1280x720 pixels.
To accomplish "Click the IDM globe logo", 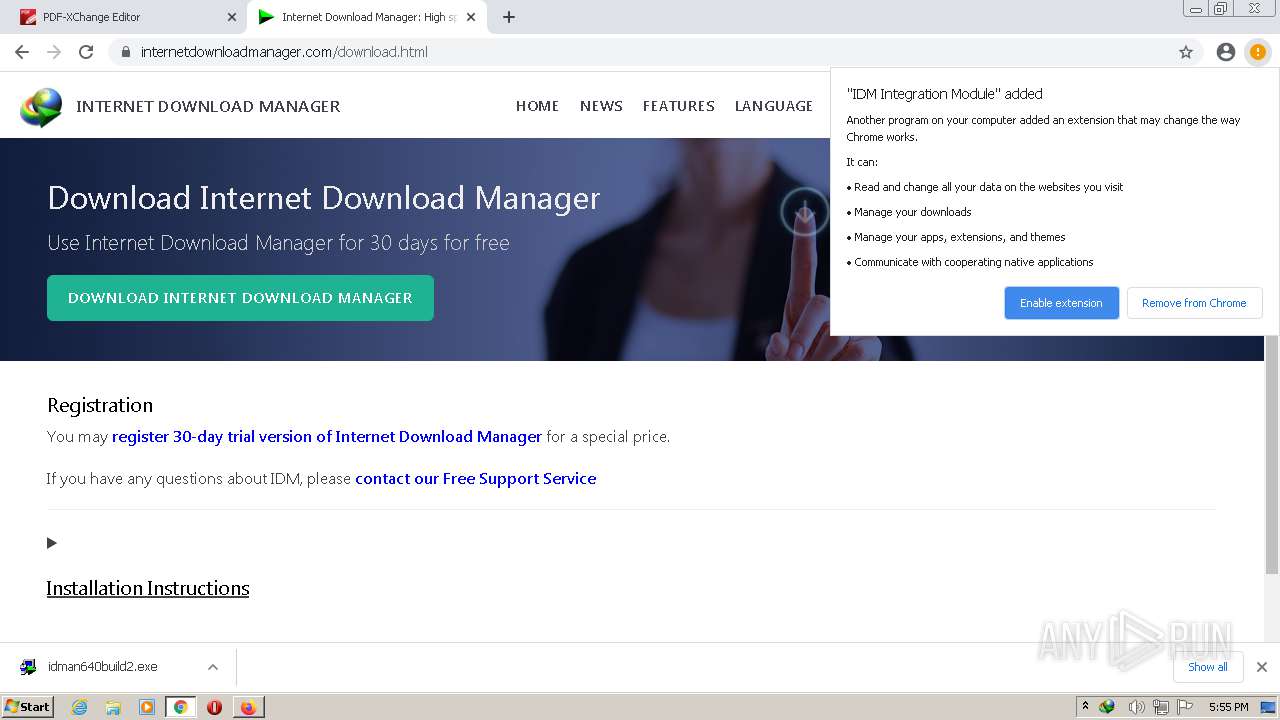I will click(41, 107).
